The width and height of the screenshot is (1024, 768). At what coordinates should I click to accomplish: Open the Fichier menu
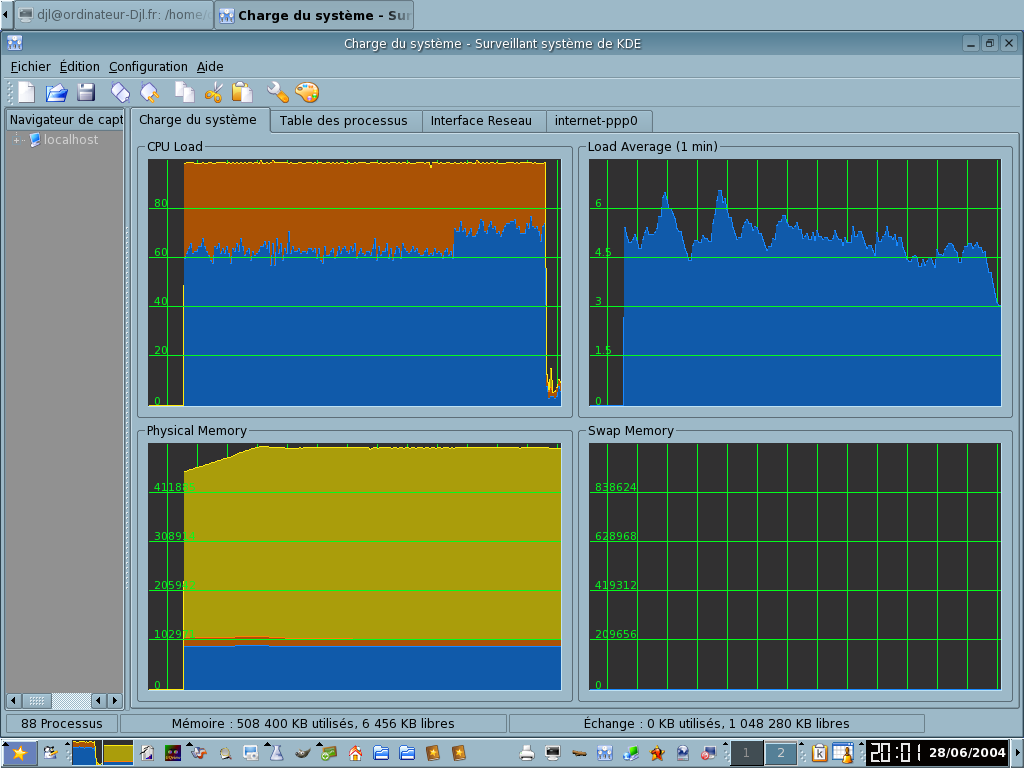point(30,67)
